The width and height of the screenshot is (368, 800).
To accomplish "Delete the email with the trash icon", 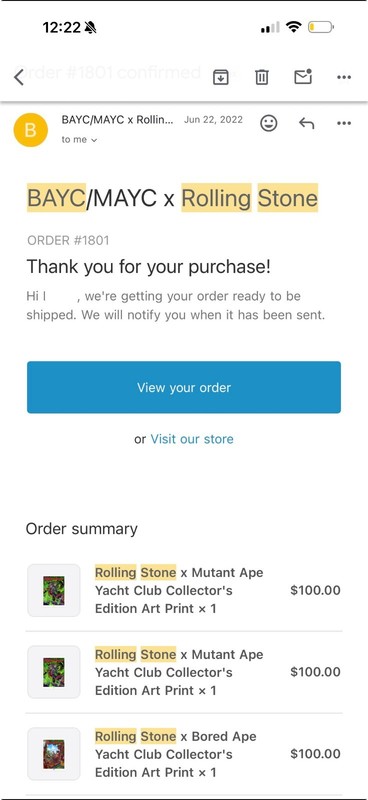I will click(262, 78).
